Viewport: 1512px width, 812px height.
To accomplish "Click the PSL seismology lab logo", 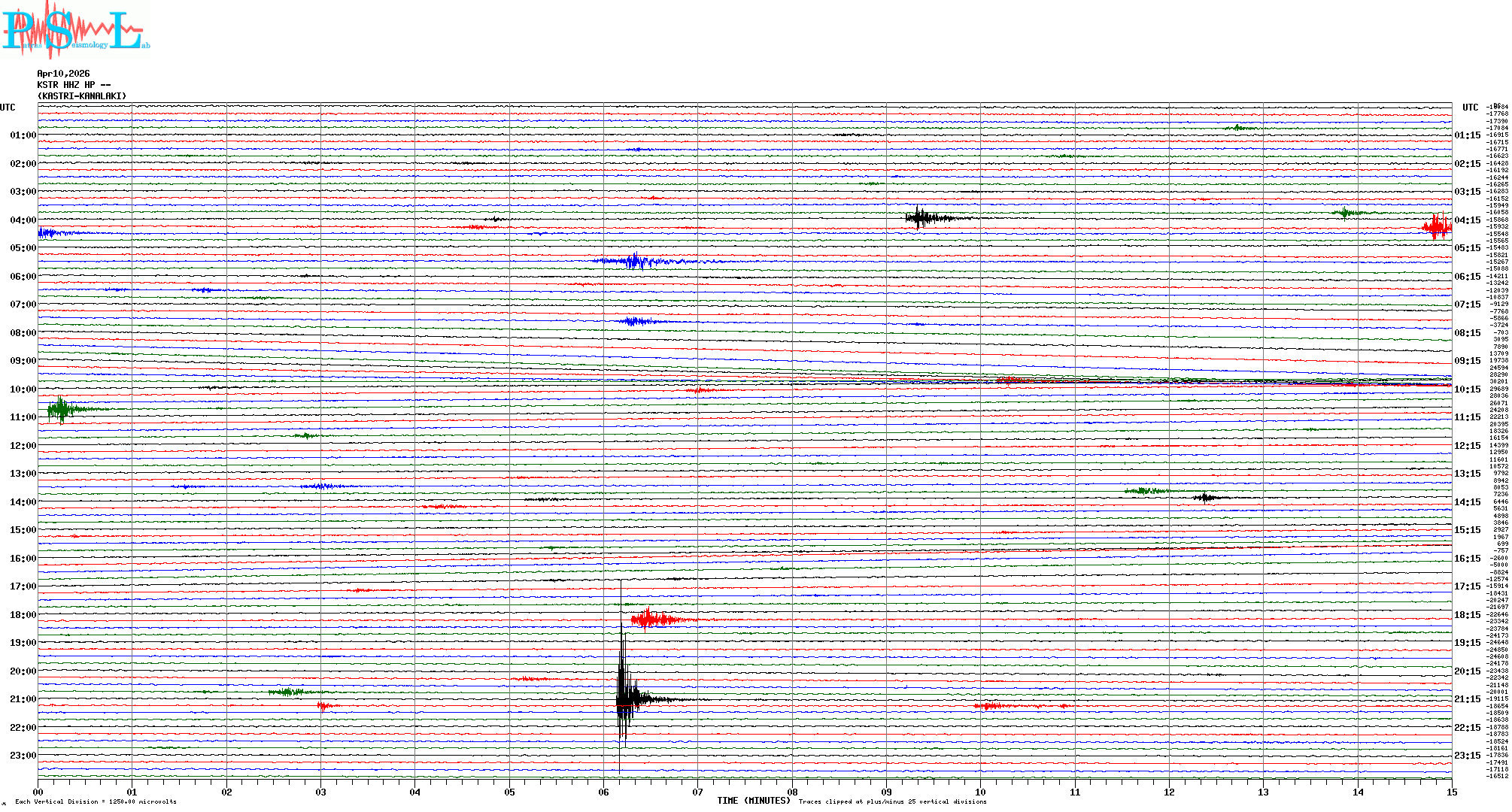I will tap(75, 30).
